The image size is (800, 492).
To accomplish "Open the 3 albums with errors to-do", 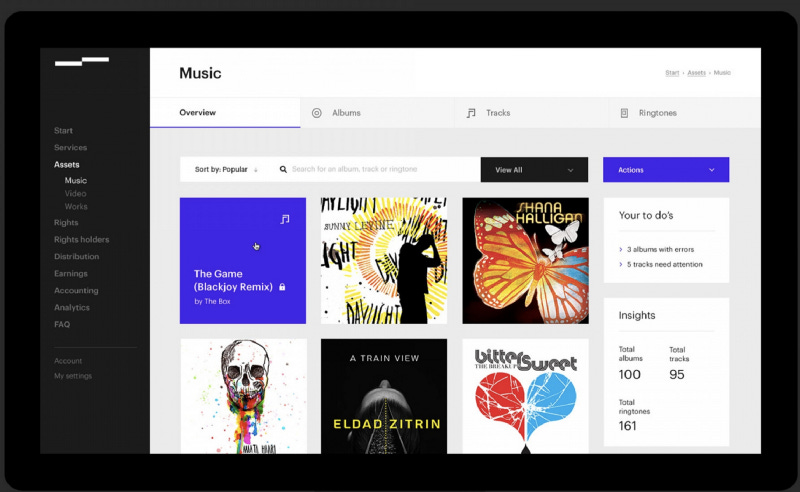I will [660, 250].
